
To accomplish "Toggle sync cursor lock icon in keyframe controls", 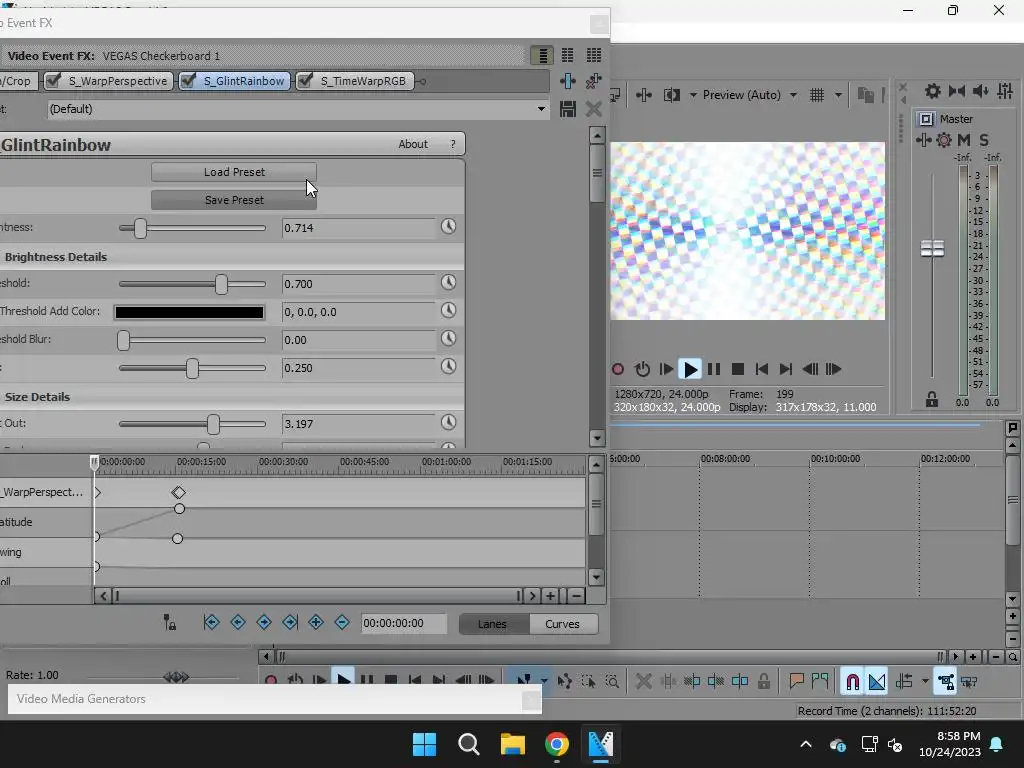I will pyautogui.click(x=169, y=622).
